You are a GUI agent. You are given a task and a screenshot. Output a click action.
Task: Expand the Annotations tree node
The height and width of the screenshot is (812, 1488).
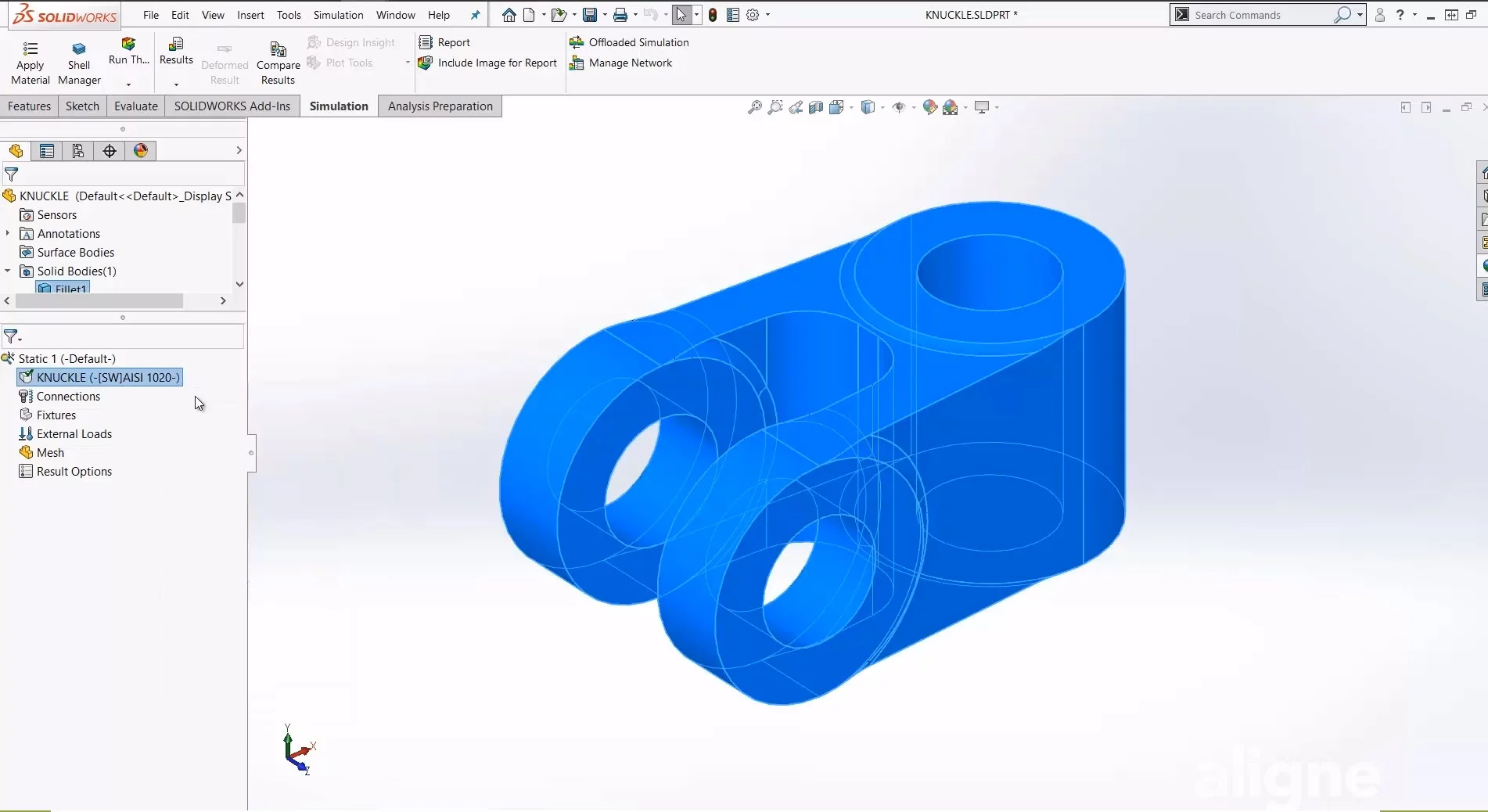coord(8,233)
